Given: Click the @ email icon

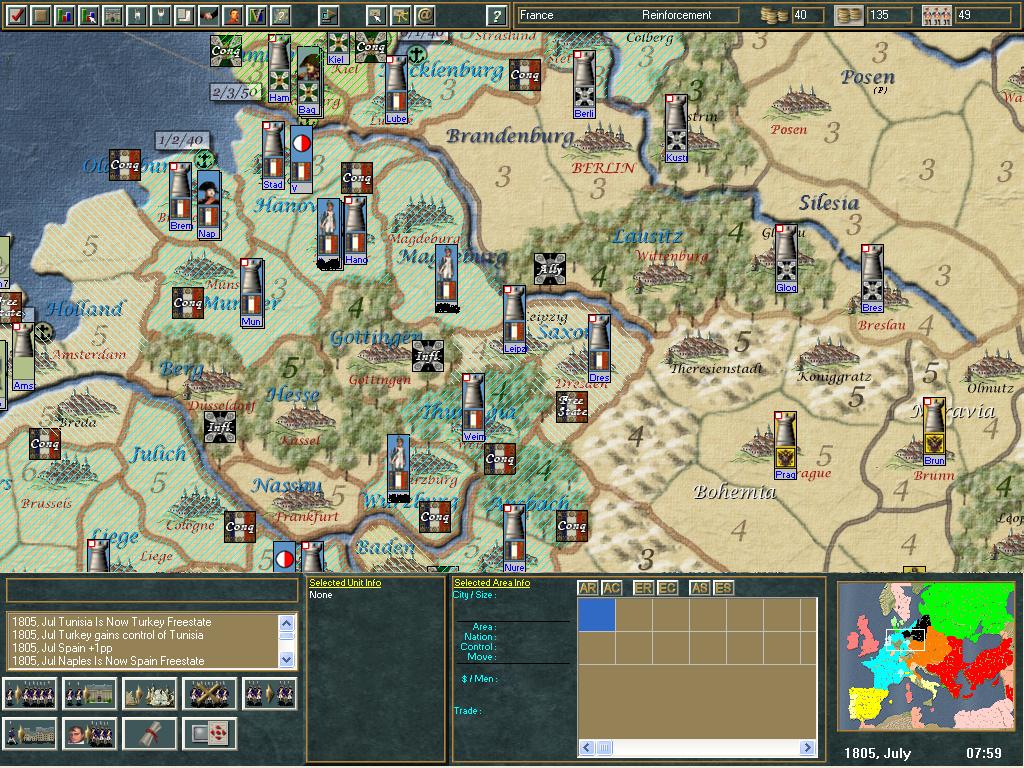Looking at the screenshot, I should pyautogui.click(x=424, y=15).
